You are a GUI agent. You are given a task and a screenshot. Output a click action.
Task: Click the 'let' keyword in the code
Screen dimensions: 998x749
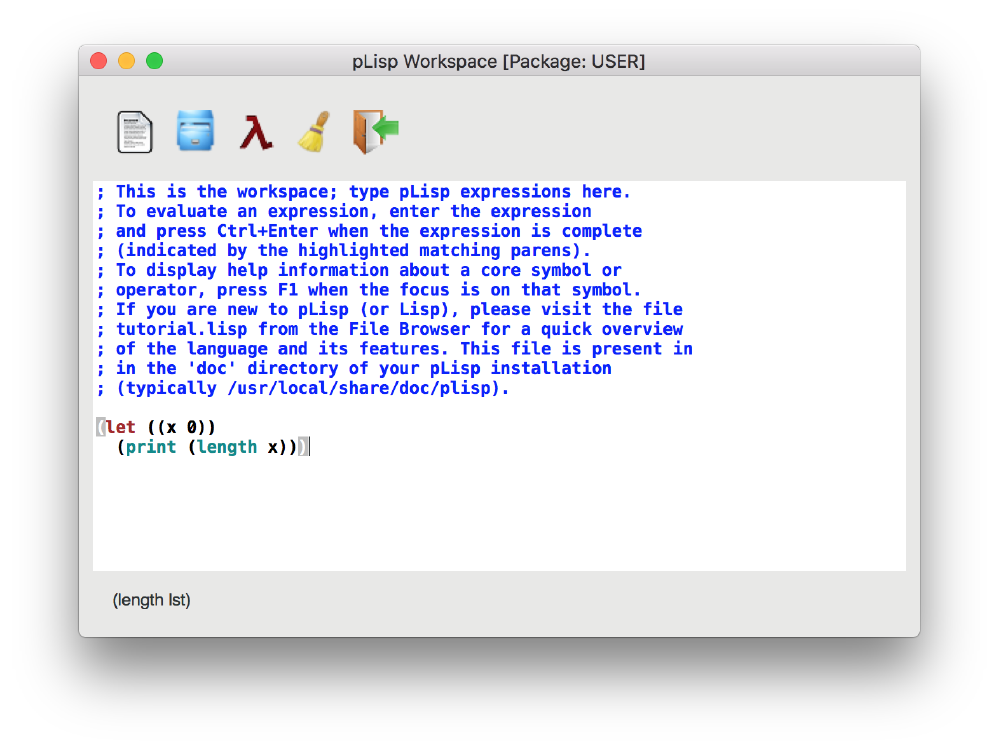(120, 427)
